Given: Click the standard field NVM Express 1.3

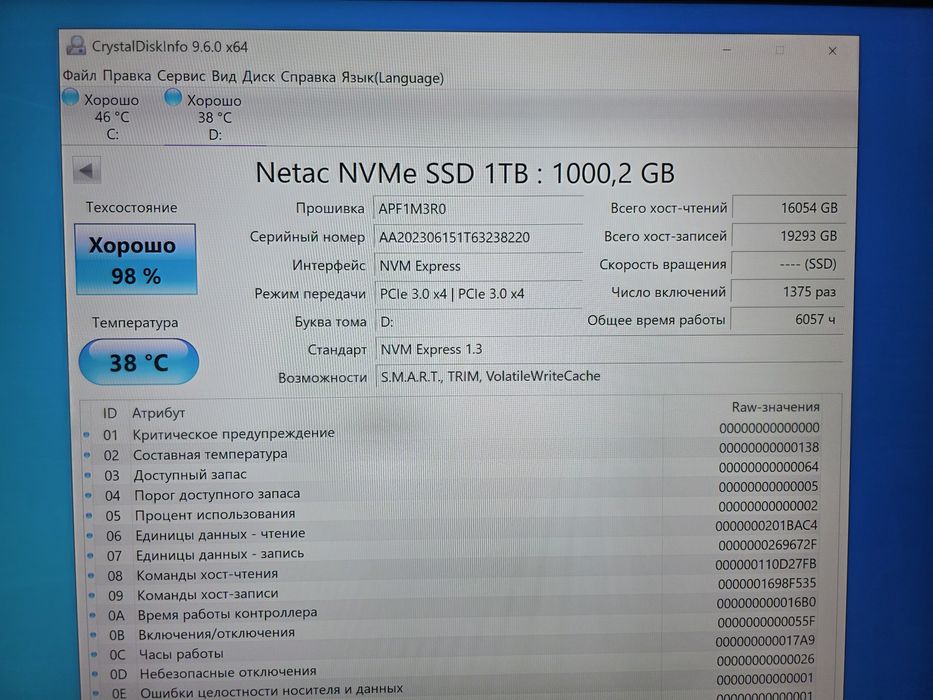Looking at the screenshot, I should tap(610, 349).
